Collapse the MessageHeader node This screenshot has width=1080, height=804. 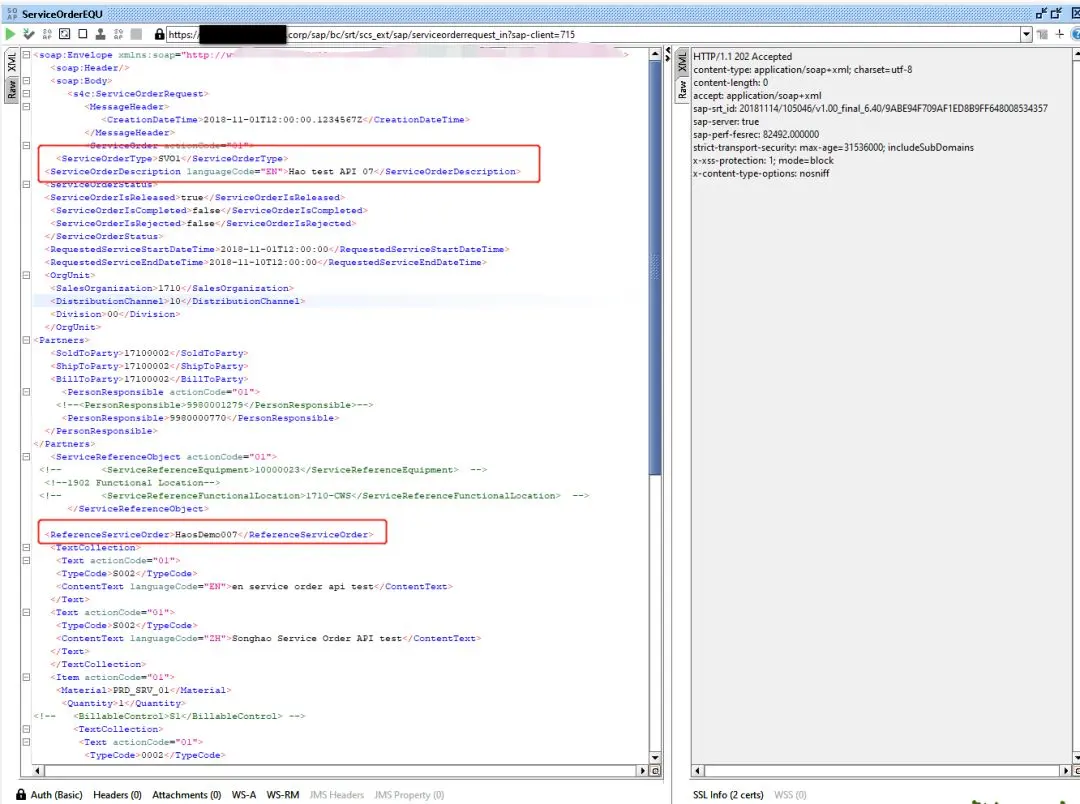pos(26,107)
